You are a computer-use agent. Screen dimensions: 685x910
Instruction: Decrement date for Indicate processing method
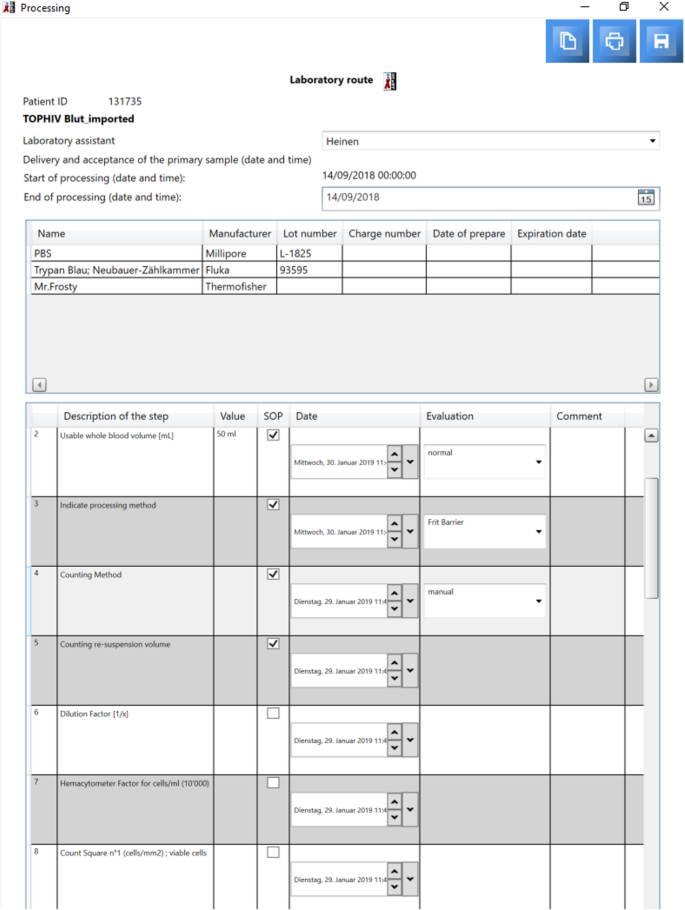tap(395, 540)
